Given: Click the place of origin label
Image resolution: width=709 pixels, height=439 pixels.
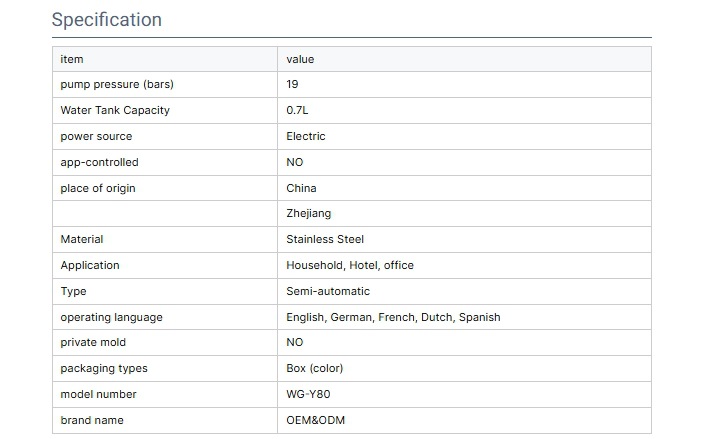Looking at the screenshot, I should coord(98,188).
